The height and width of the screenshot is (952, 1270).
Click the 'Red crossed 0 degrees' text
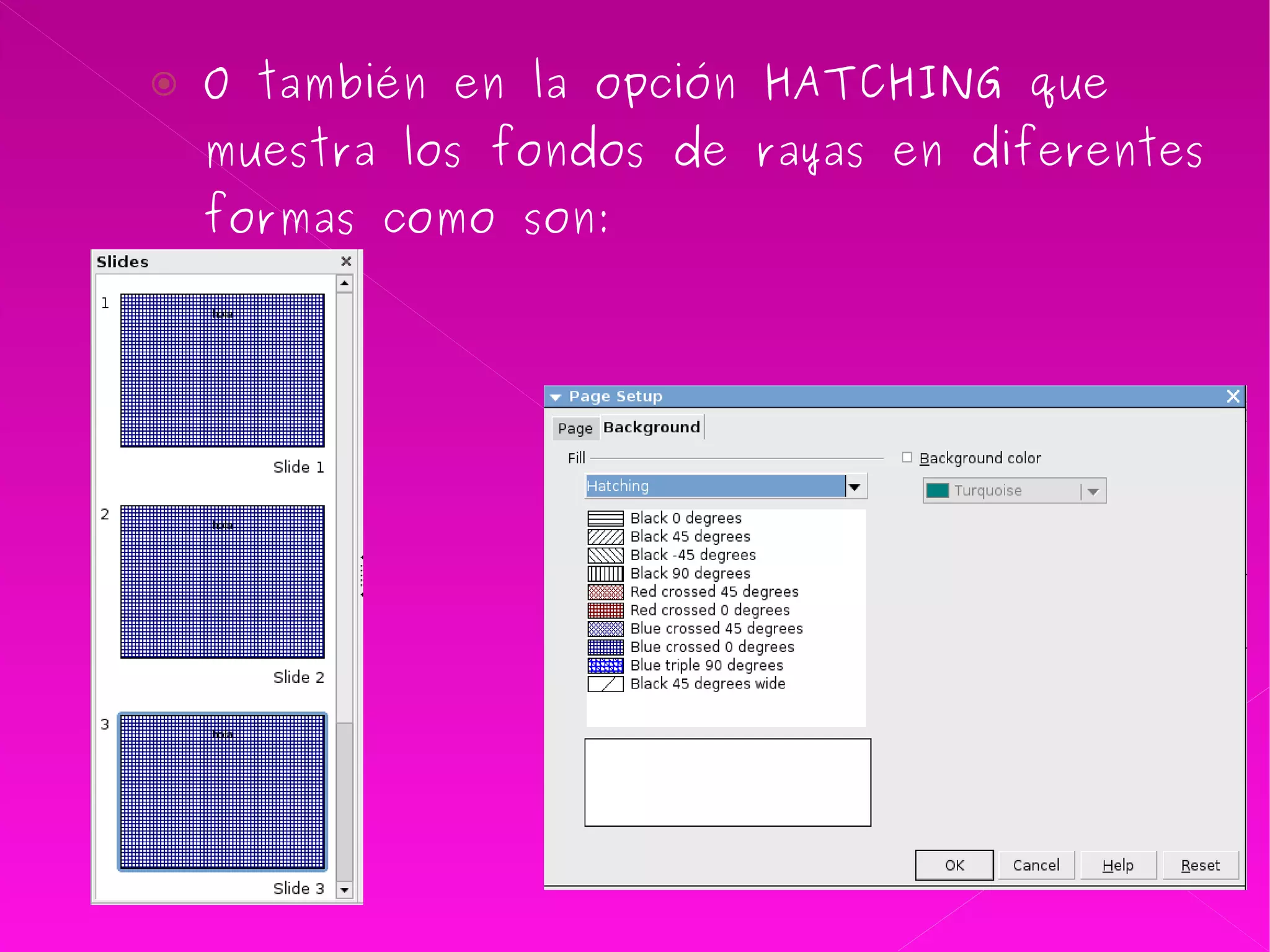pyautogui.click(x=710, y=610)
